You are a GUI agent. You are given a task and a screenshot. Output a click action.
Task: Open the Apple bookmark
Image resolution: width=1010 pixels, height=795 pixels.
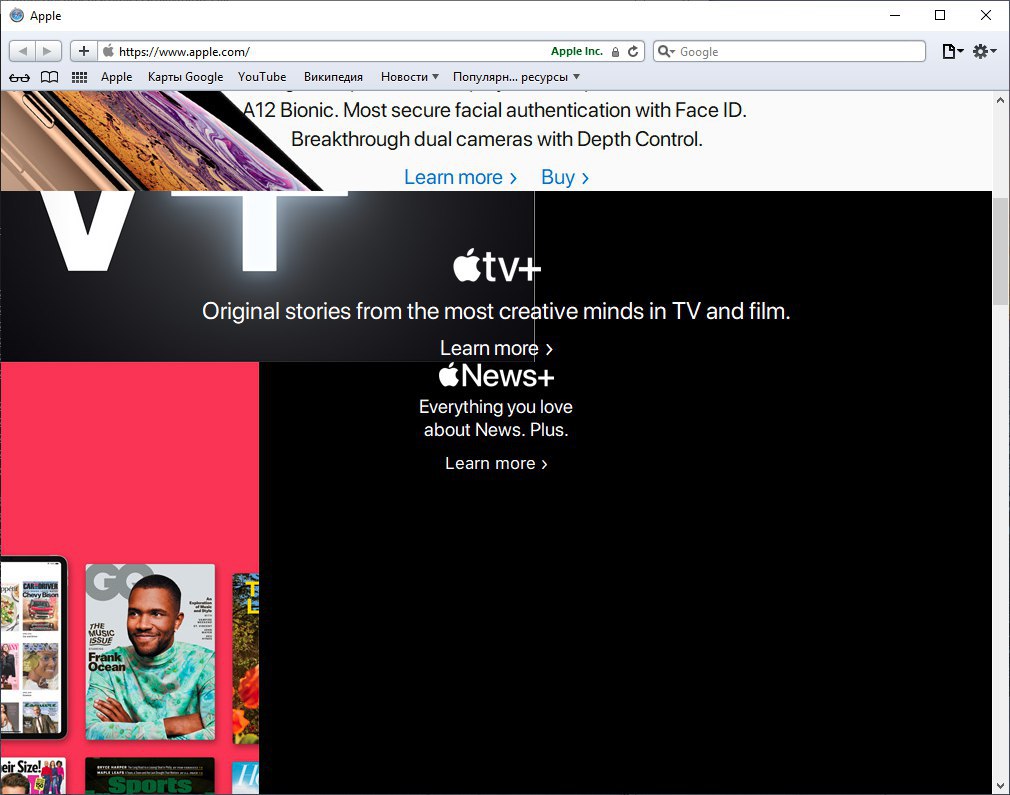tap(117, 77)
